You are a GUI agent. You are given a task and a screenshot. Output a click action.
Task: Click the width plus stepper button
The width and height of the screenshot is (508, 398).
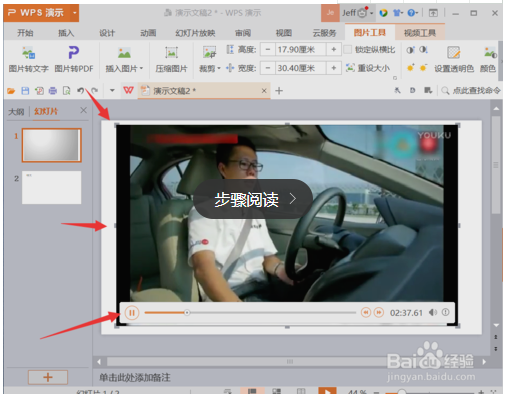point(334,68)
